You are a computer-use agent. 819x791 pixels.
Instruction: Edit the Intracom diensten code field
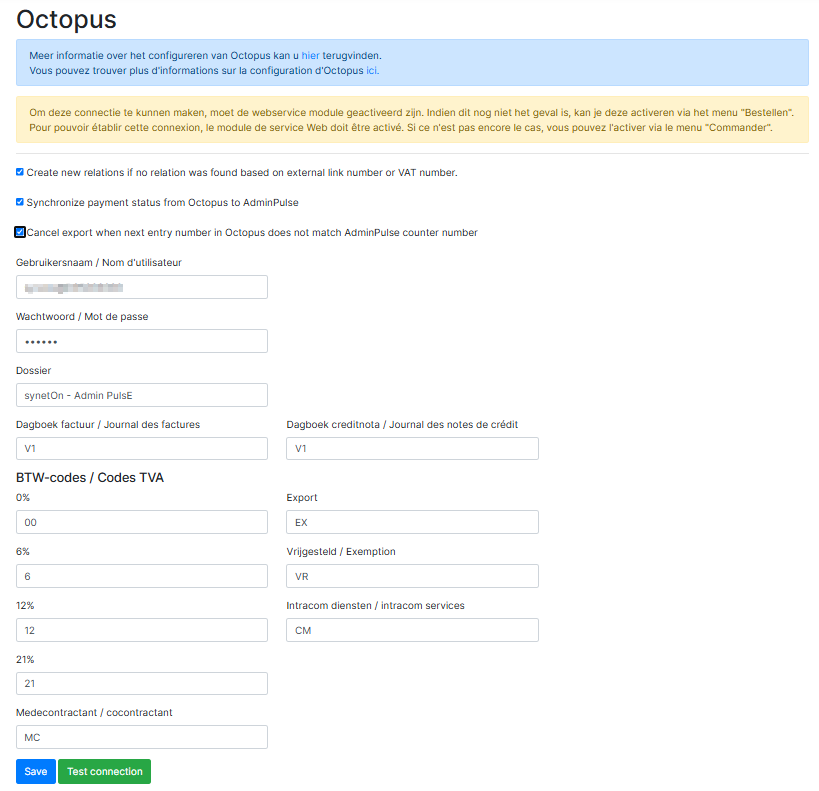412,630
